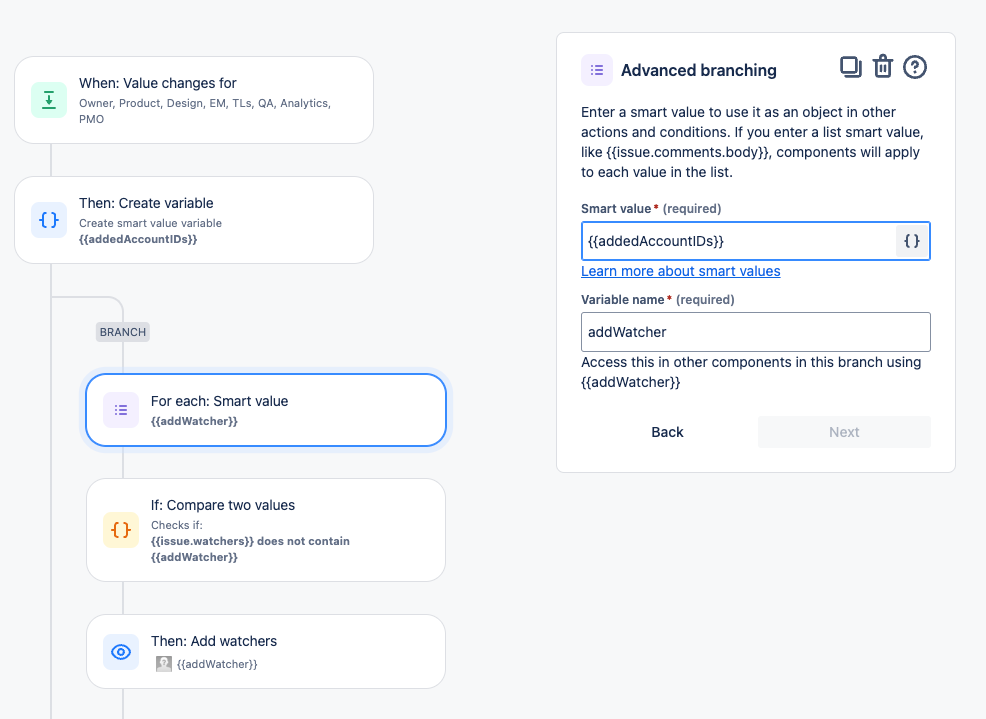Click the blue Create variable braces icon
Viewport: 986px width, 719px height.
tap(49, 220)
